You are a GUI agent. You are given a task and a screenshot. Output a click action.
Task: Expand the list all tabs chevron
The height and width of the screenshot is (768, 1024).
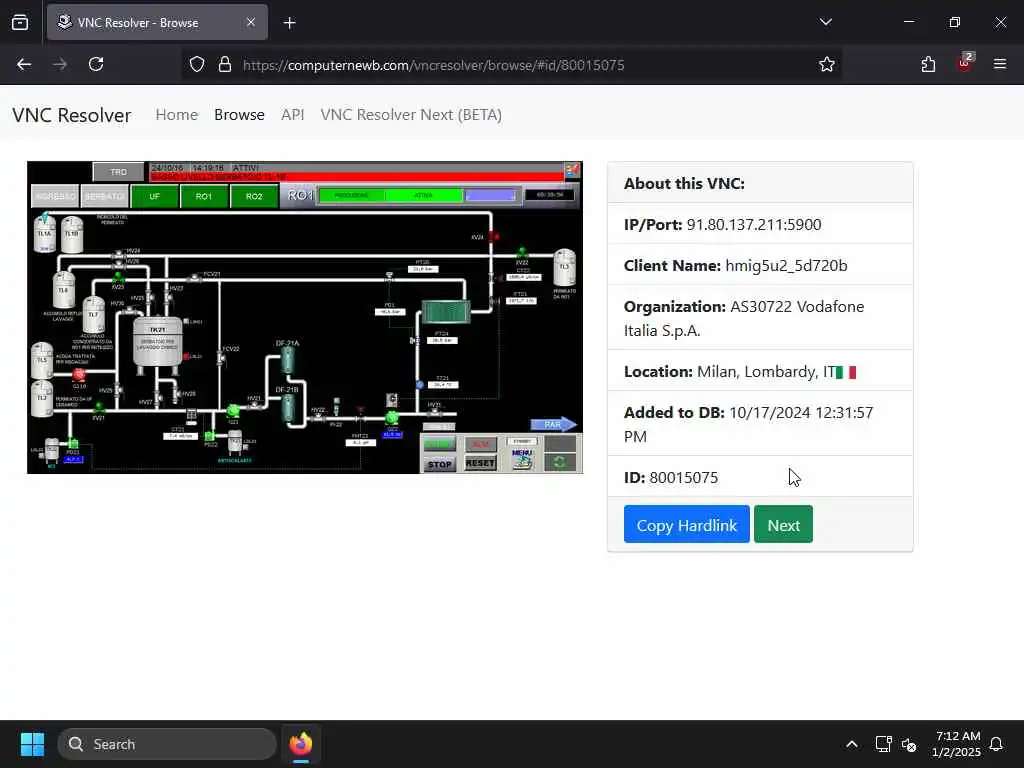click(825, 22)
